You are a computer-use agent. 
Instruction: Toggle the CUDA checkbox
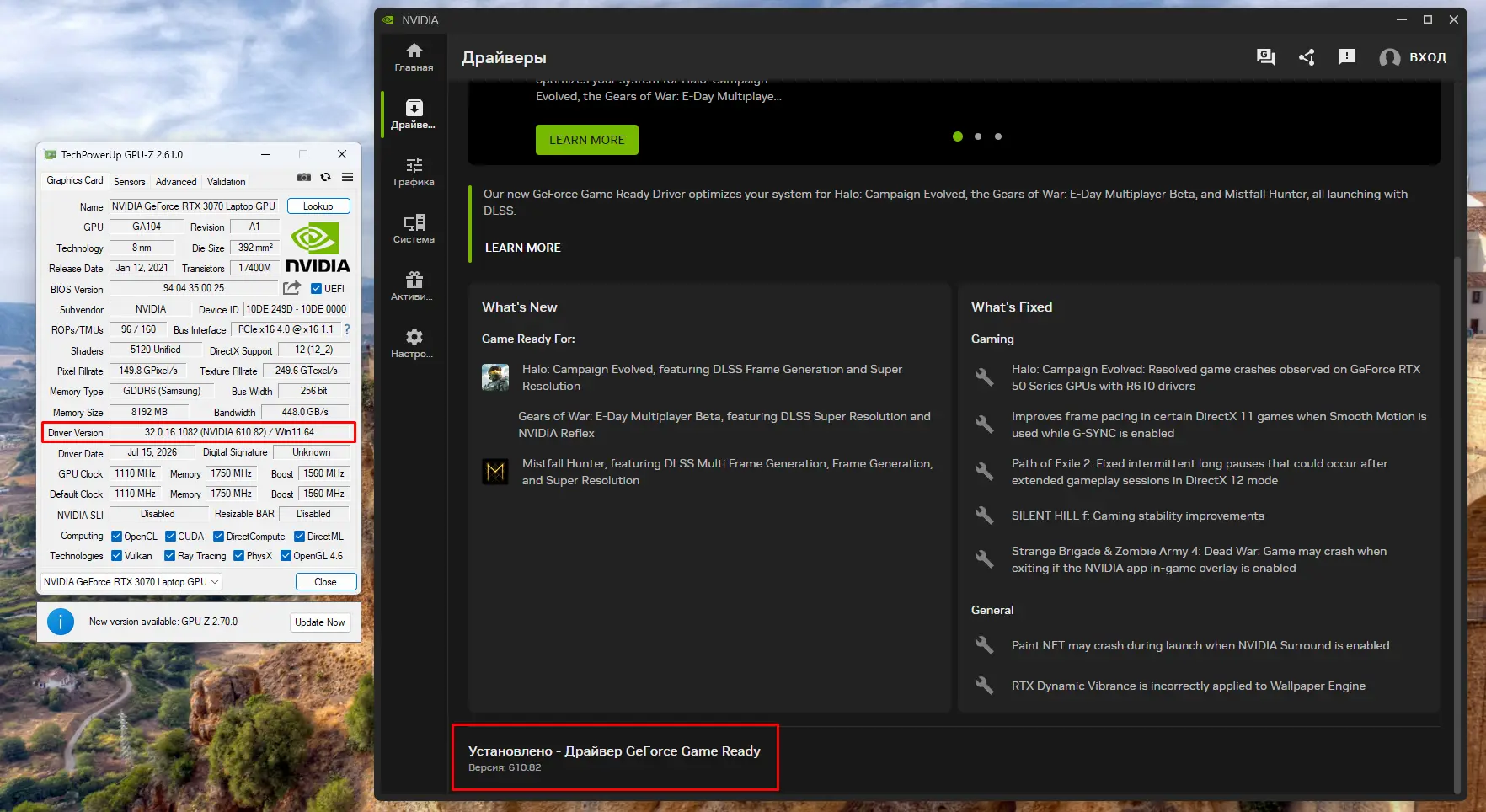pyautogui.click(x=170, y=537)
